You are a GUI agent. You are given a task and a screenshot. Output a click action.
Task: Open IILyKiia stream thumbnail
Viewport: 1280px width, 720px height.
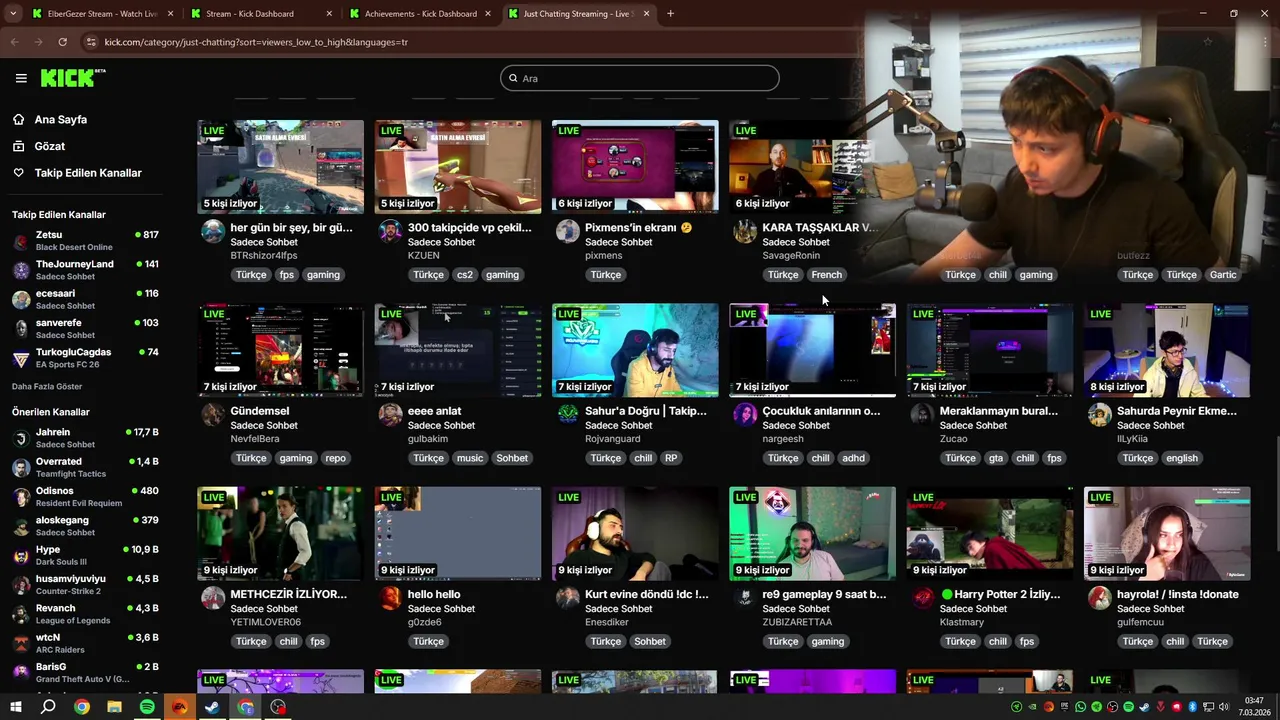pyautogui.click(x=1167, y=350)
